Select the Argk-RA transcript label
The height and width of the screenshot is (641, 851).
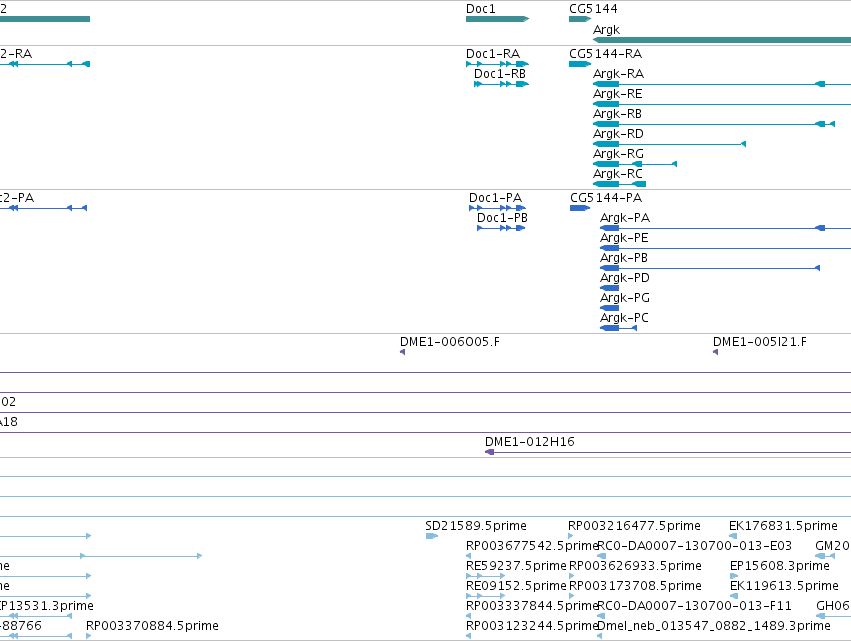618,74
